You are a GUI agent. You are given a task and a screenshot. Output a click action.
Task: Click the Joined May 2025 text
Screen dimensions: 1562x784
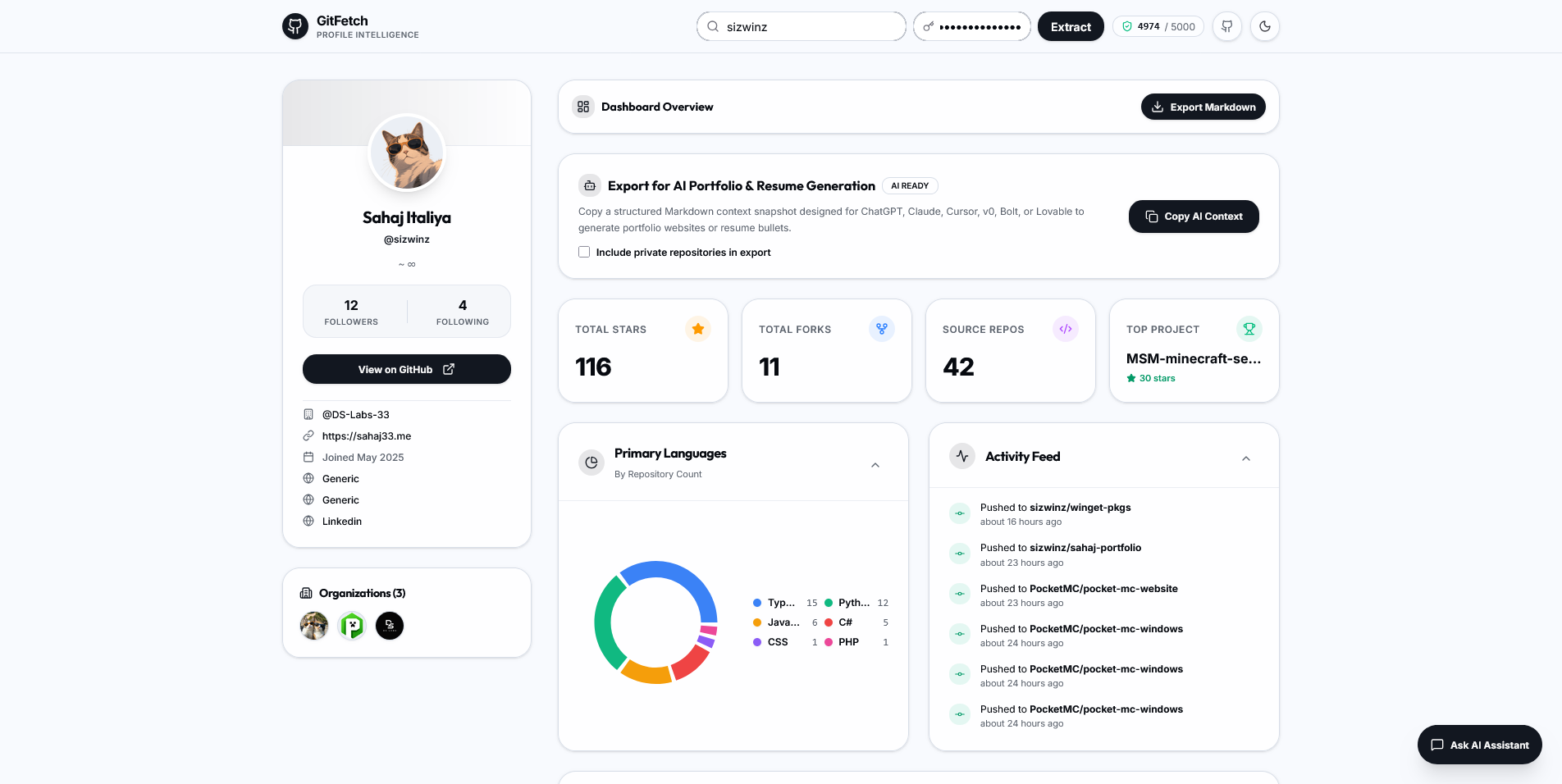[363, 458]
